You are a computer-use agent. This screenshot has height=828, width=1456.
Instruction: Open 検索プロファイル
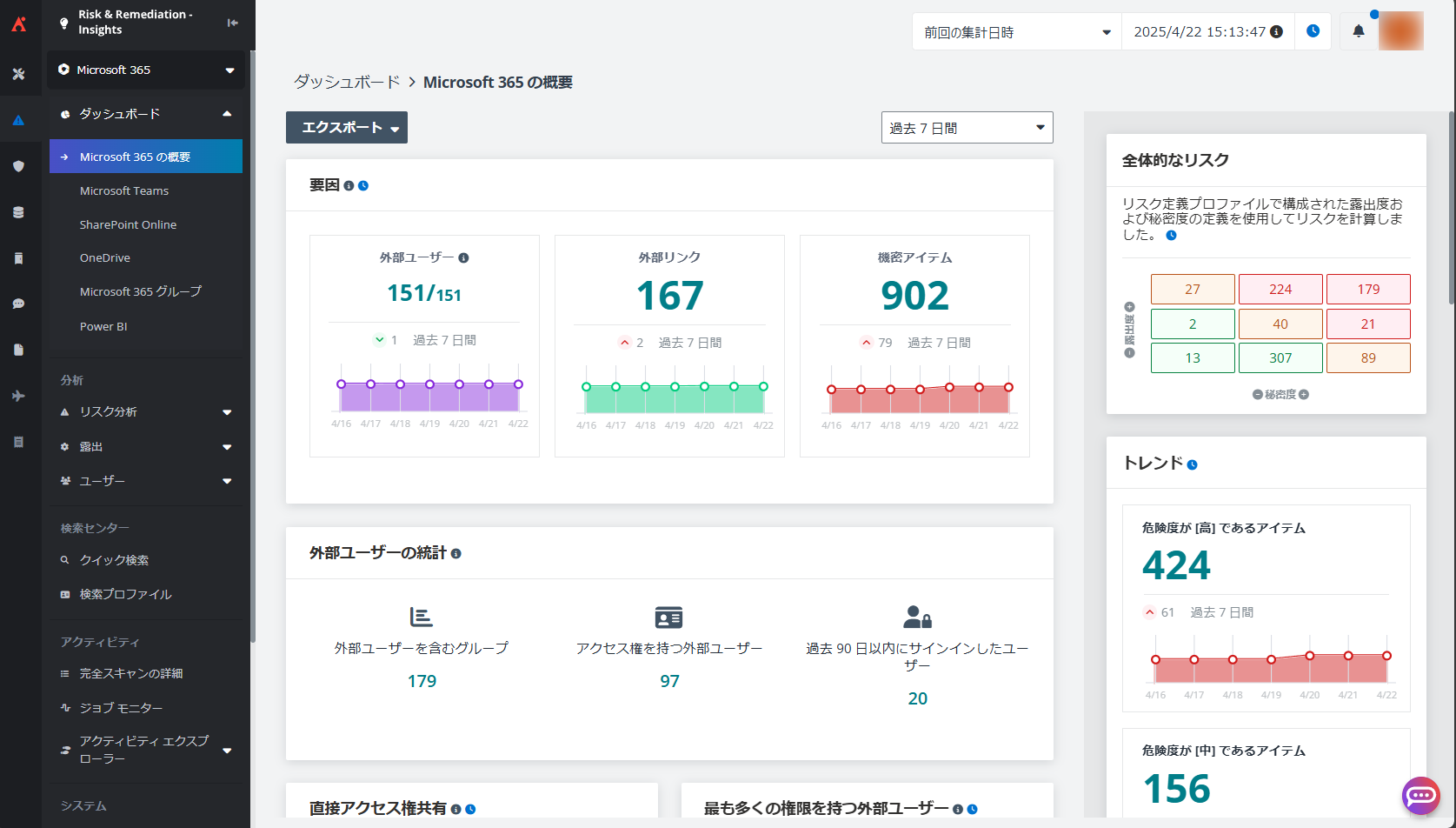pyautogui.click(x=126, y=594)
